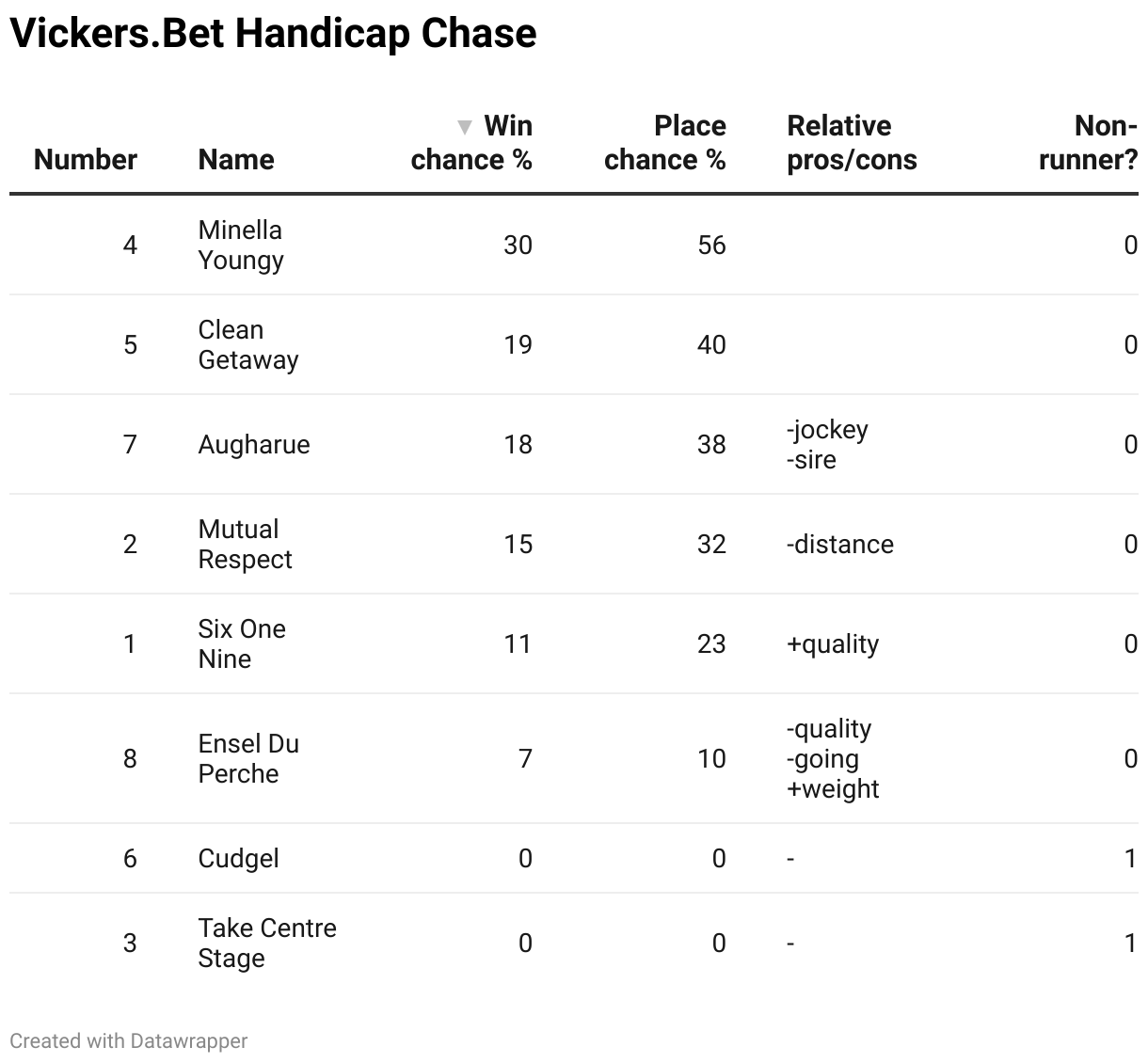This screenshot has height=1063, width=1148.
Task: Click the Mutual Respect name cell
Action: (x=245, y=544)
